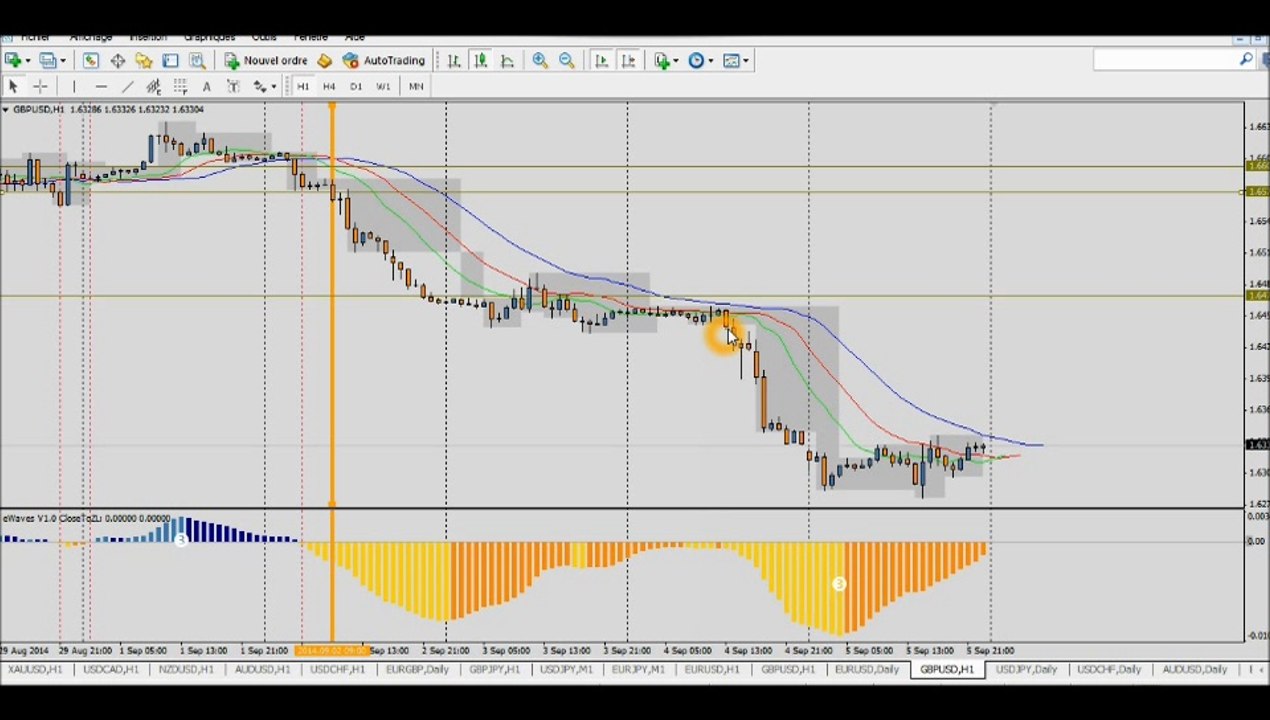Open the Insertion menu
This screenshot has height=720, width=1270.
[x=148, y=37]
